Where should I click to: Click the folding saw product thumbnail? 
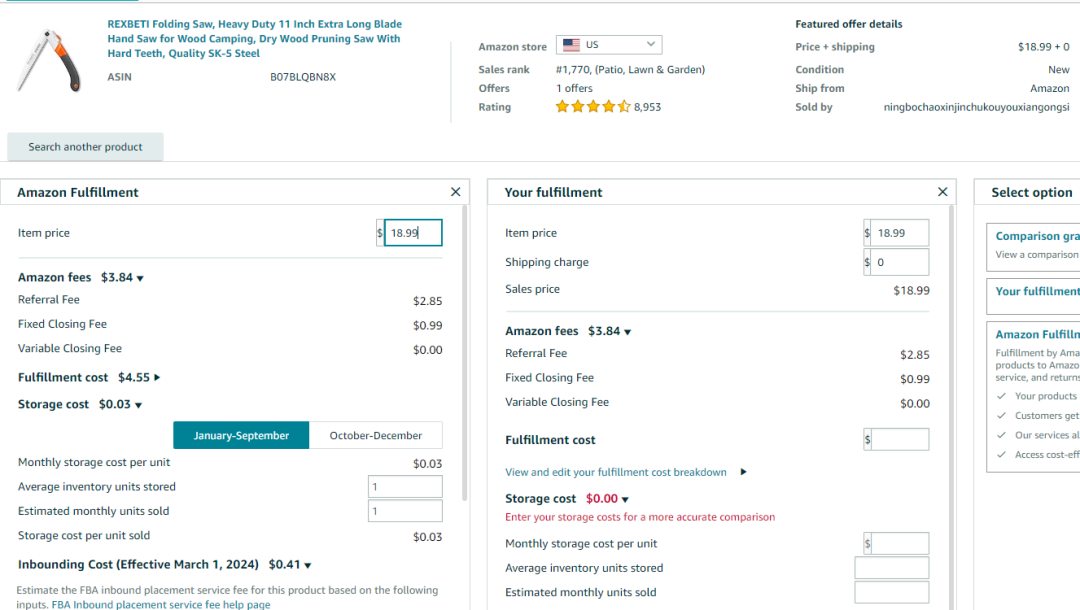[x=48, y=58]
